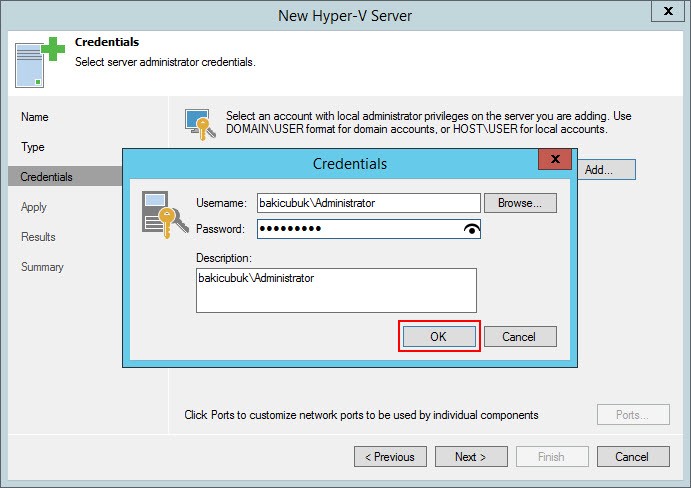Click into the Username field

coord(368,203)
